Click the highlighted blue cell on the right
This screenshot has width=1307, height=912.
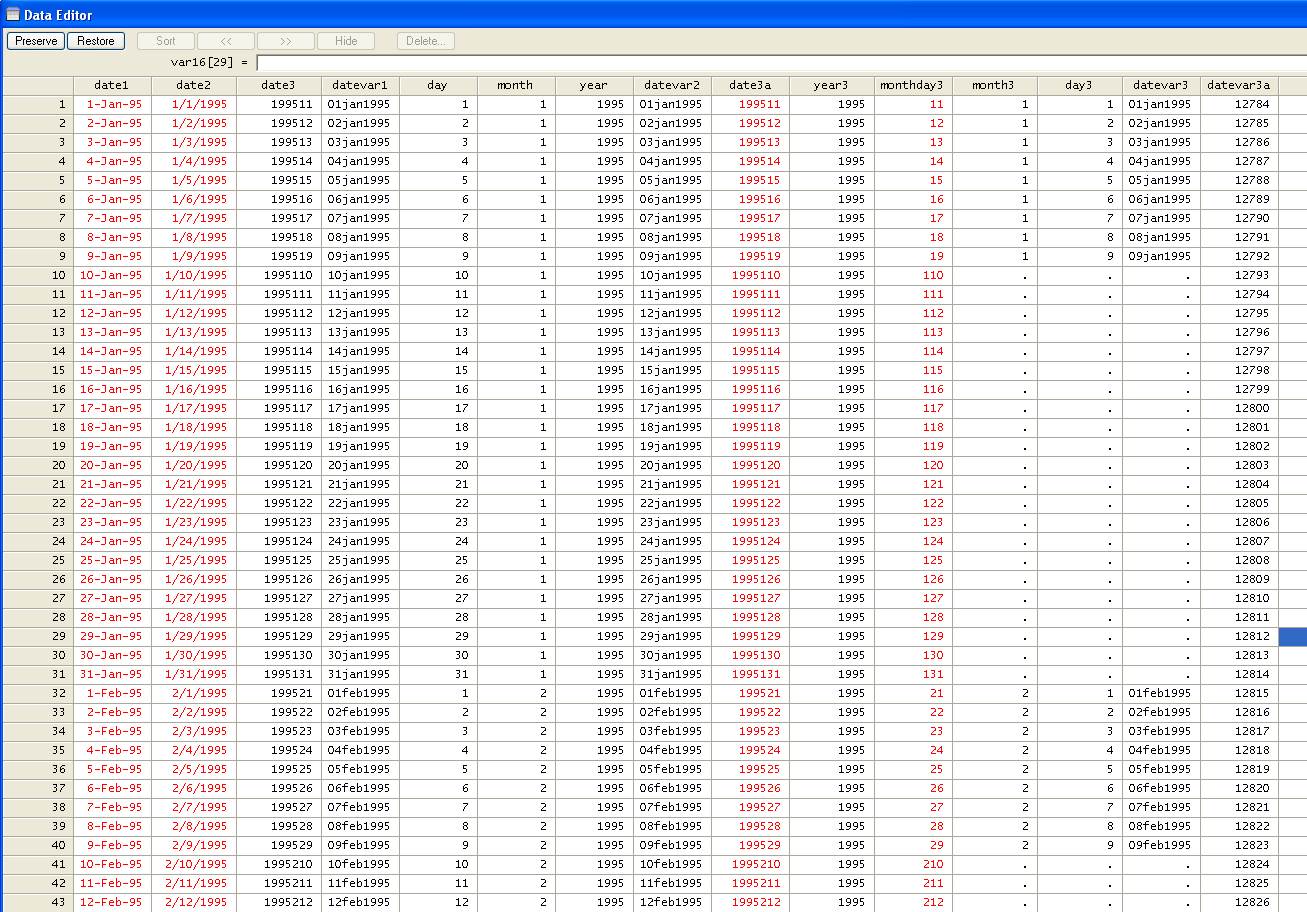tap(1292, 636)
